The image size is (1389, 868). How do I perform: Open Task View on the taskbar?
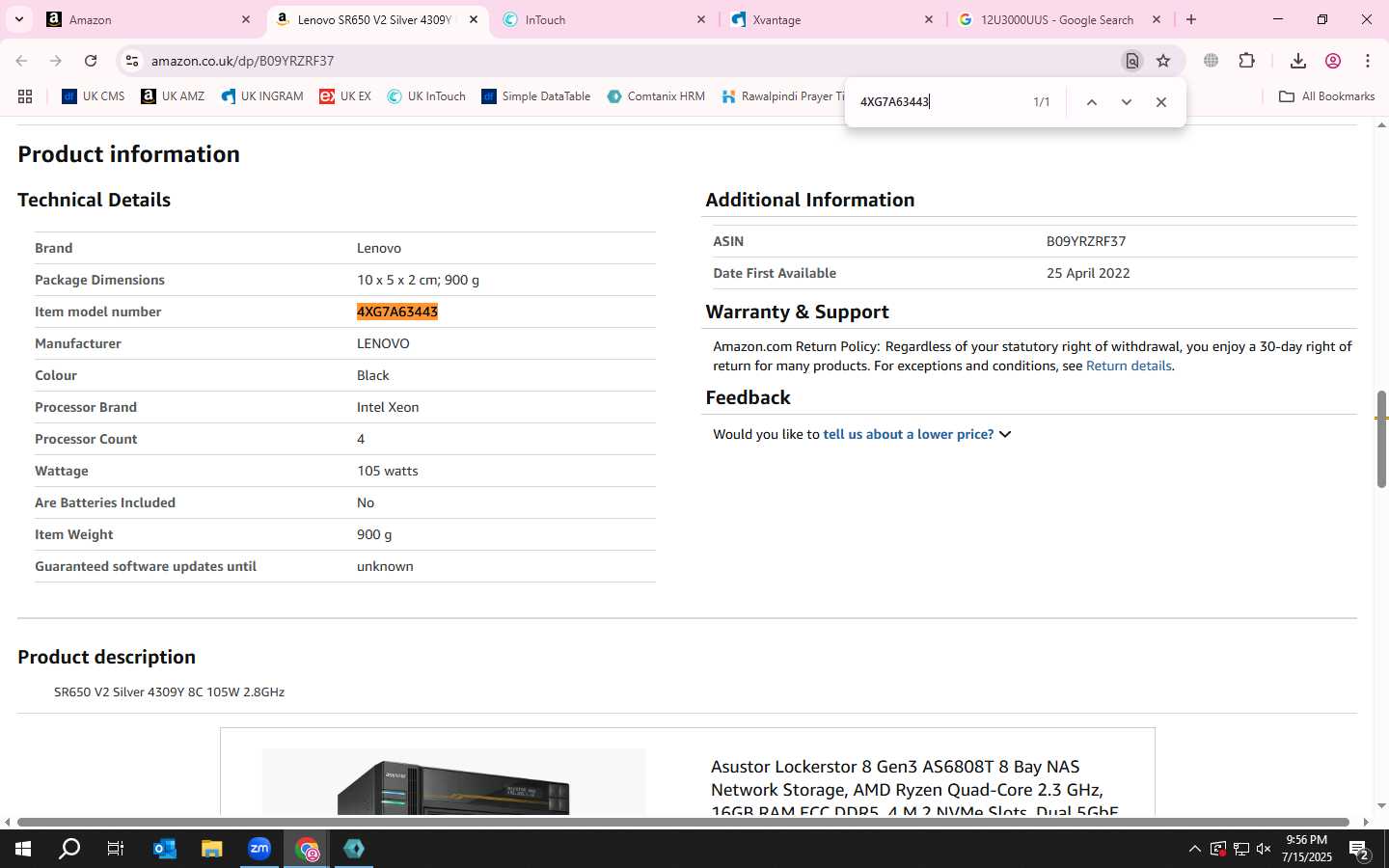point(116,849)
